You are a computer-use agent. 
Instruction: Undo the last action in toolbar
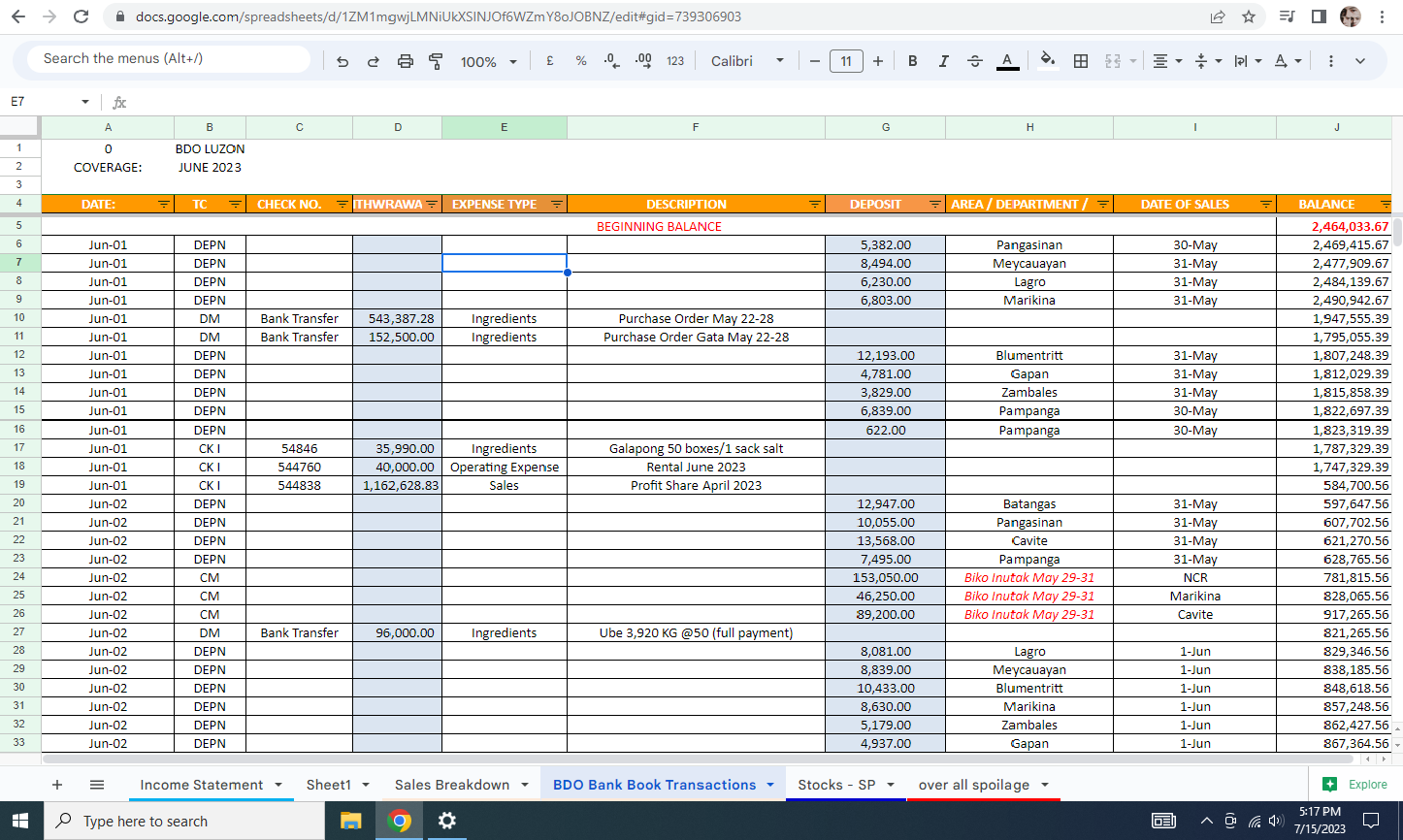[x=343, y=61]
